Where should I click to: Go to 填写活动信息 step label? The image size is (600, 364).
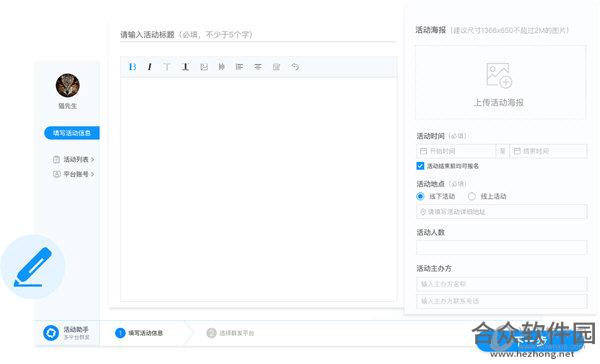tap(145, 333)
